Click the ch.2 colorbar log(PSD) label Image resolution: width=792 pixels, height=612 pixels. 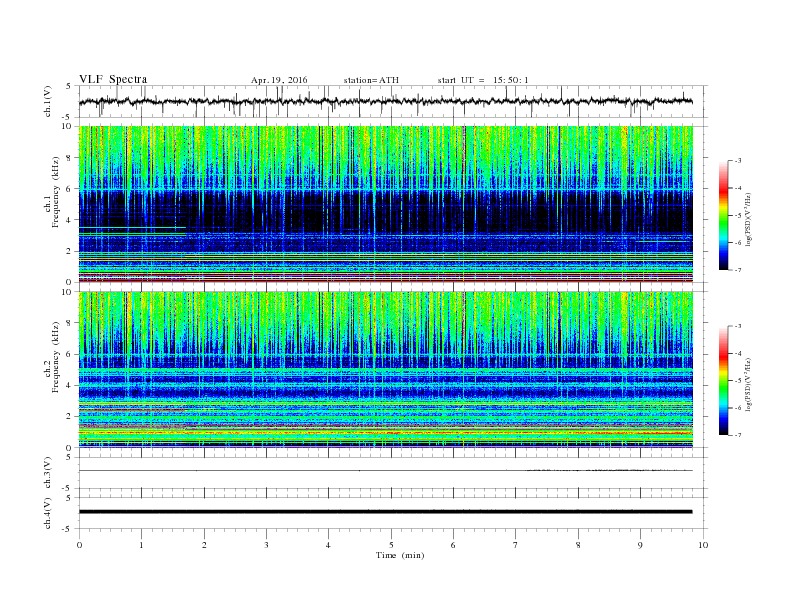(x=748, y=384)
